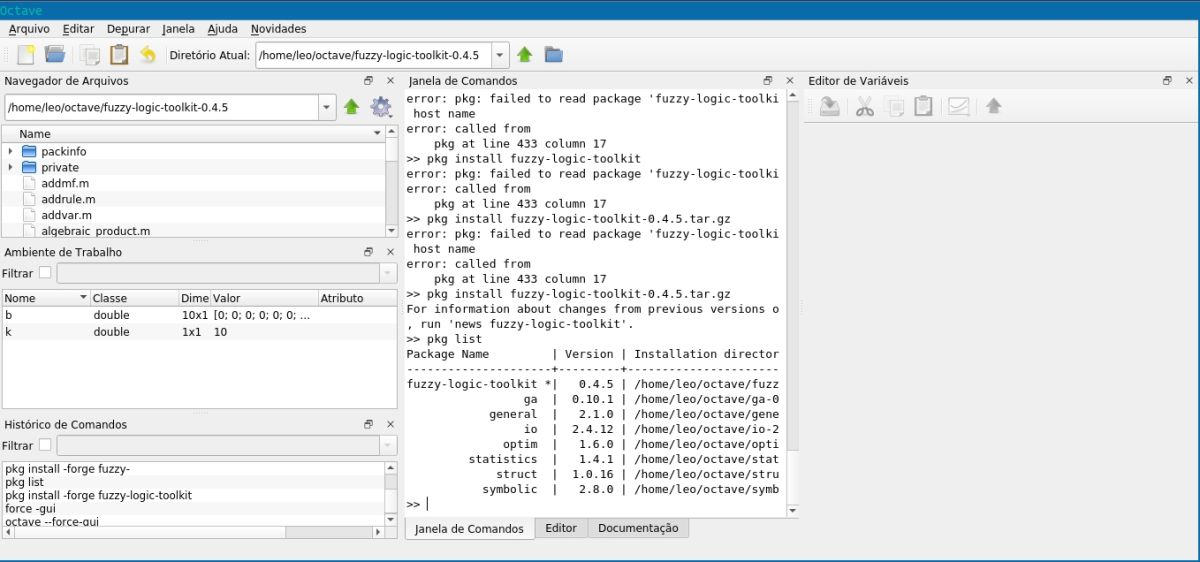Image resolution: width=1200 pixels, height=562 pixels.
Task: Click the command window vertical scrollbar
Action: tap(794, 303)
